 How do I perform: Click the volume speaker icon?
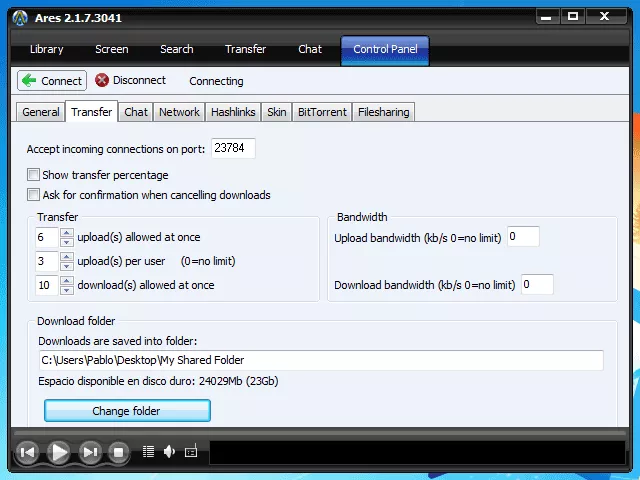[169, 451]
